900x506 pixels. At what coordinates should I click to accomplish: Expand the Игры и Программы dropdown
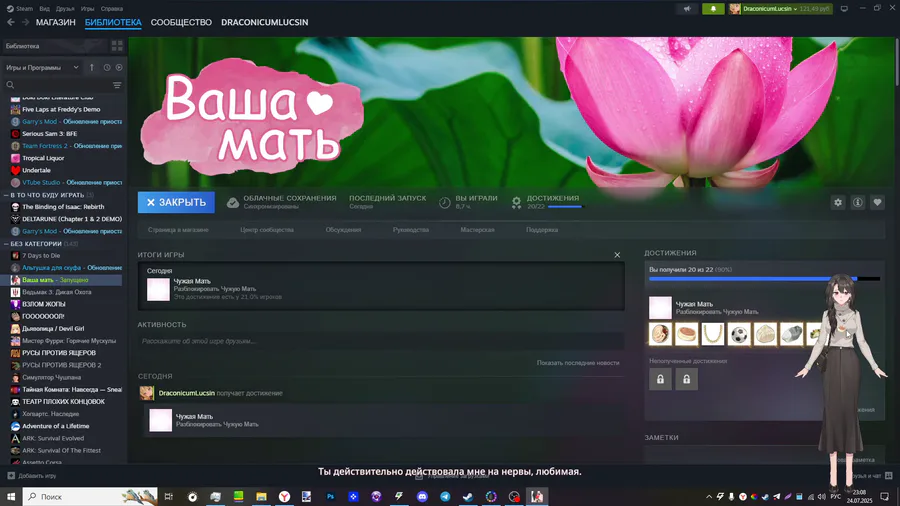click(42, 67)
